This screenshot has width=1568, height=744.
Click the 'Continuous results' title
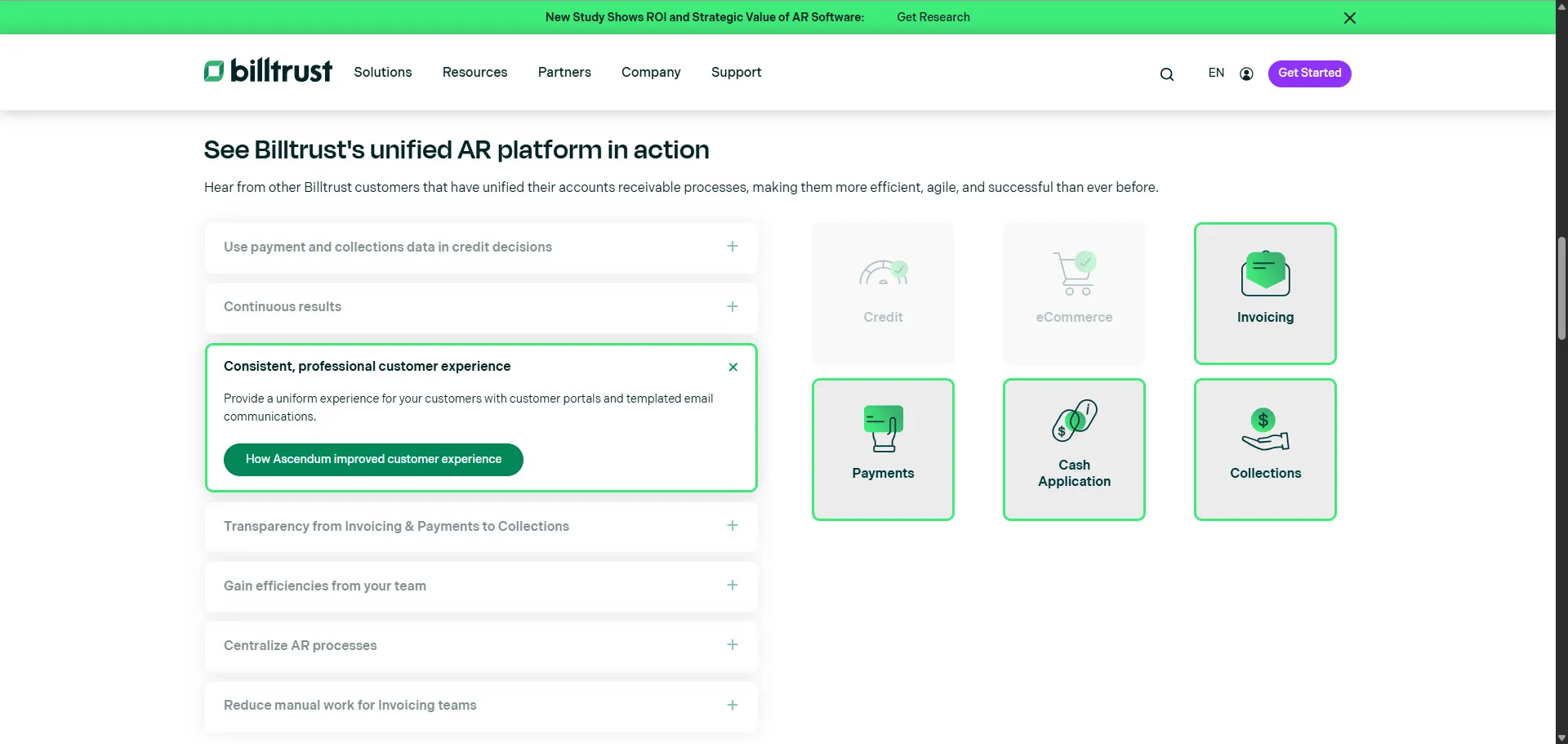coord(283,306)
